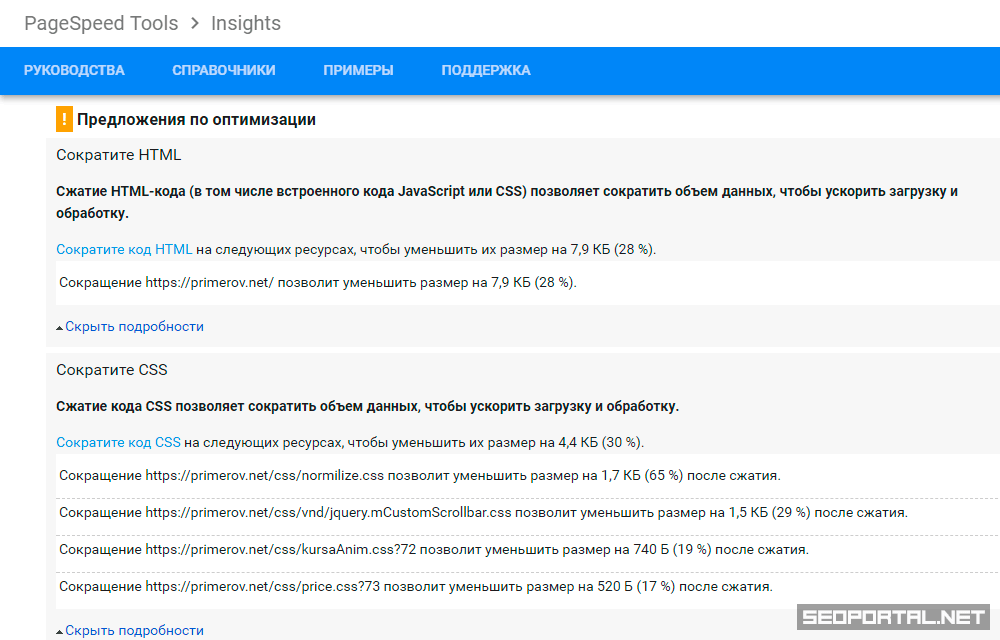Click the orange warning exclamation icon
This screenshot has height=640, width=1000.
[64, 120]
